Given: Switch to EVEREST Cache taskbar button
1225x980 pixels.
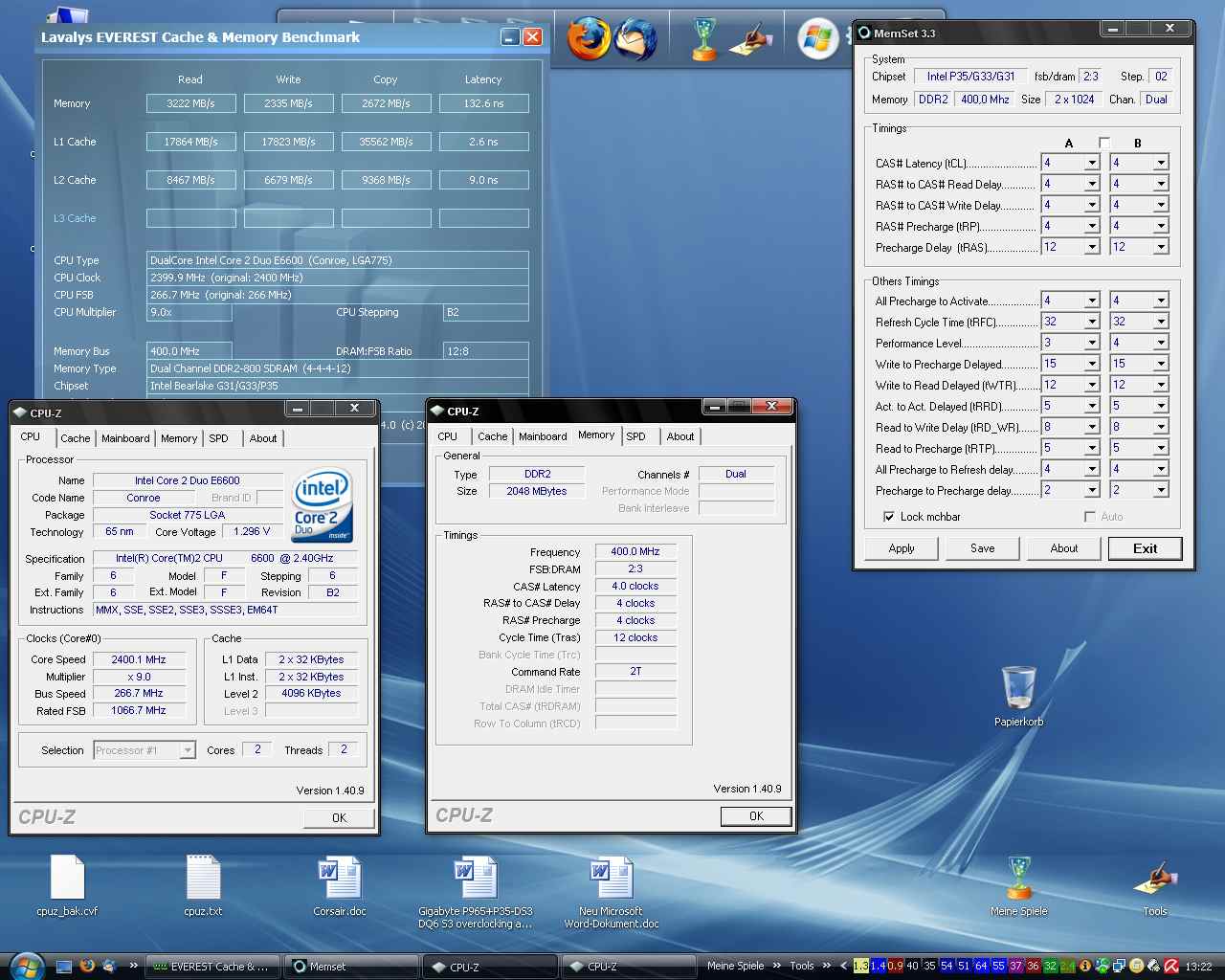Looking at the screenshot, I should tap(212, 967).
